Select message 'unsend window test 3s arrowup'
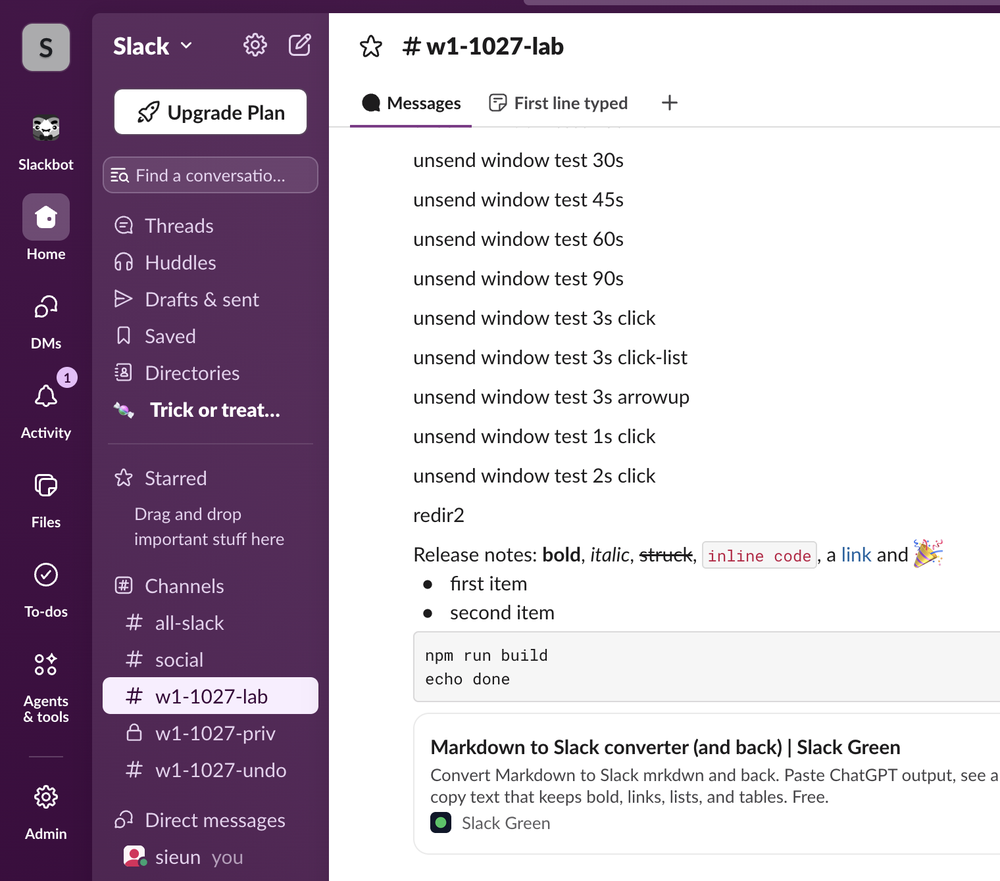This screenshot has width=1000, height=881. [x=551, y=397]
